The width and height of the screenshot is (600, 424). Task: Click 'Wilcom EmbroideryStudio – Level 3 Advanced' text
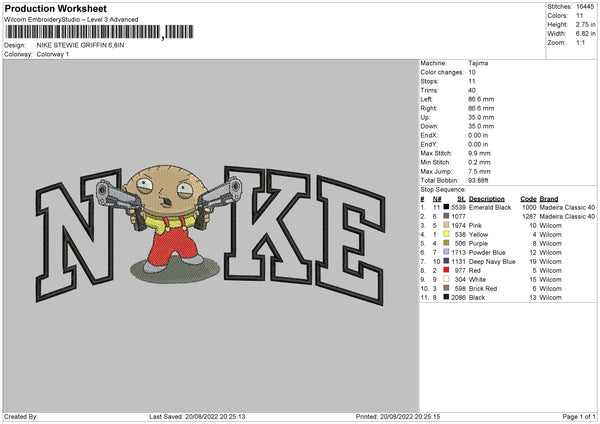(x=71, y=20)
